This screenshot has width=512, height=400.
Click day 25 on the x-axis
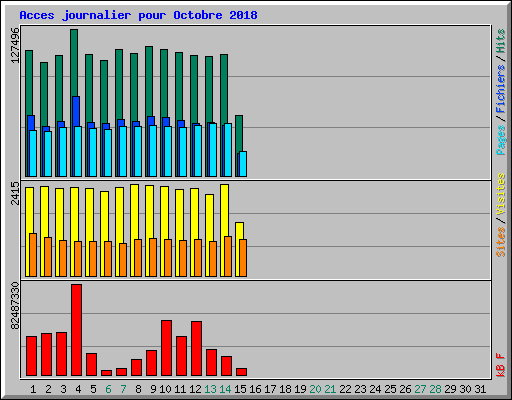coord(390,389)
